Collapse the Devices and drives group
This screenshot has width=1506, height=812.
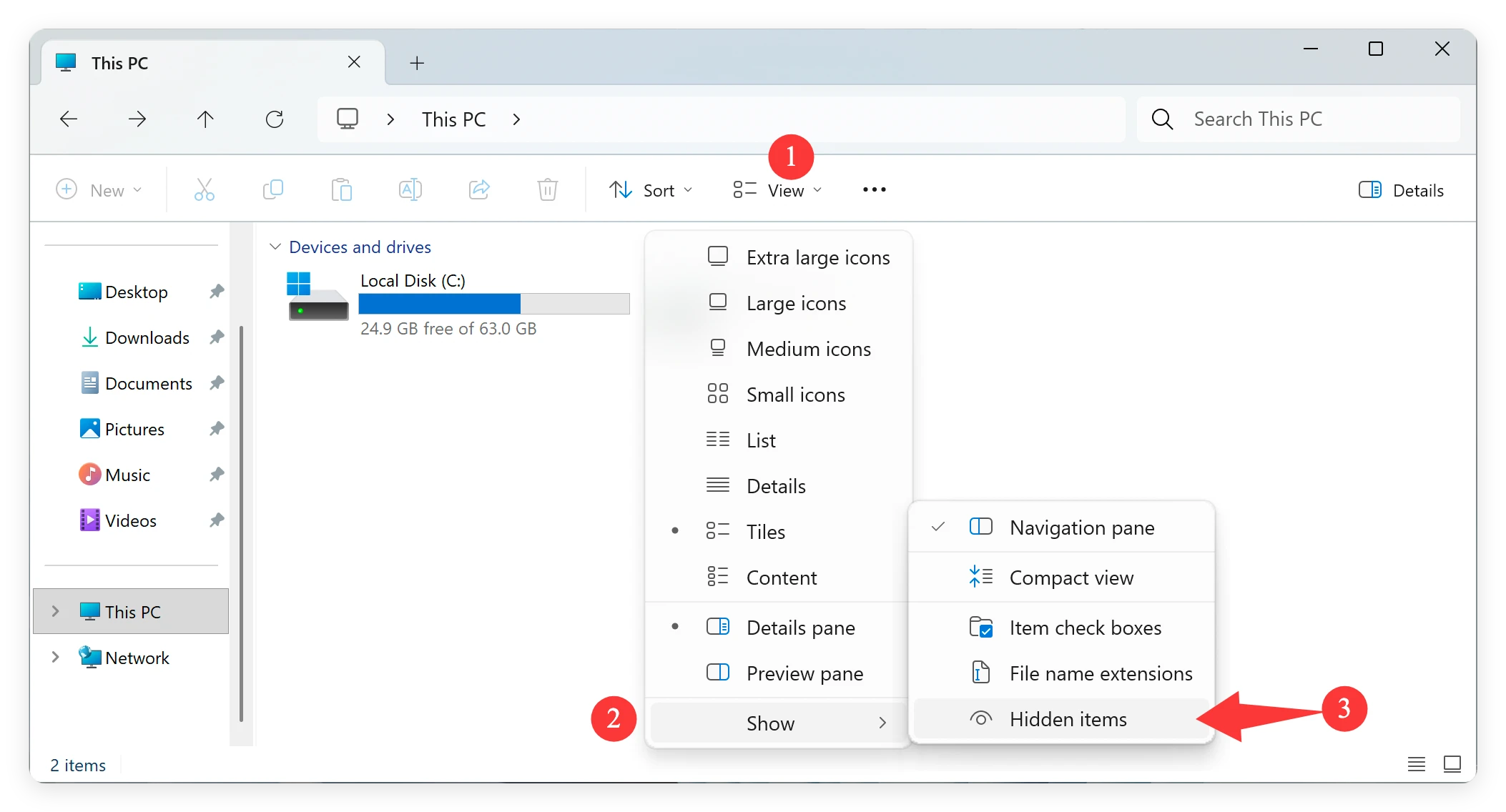275,247
